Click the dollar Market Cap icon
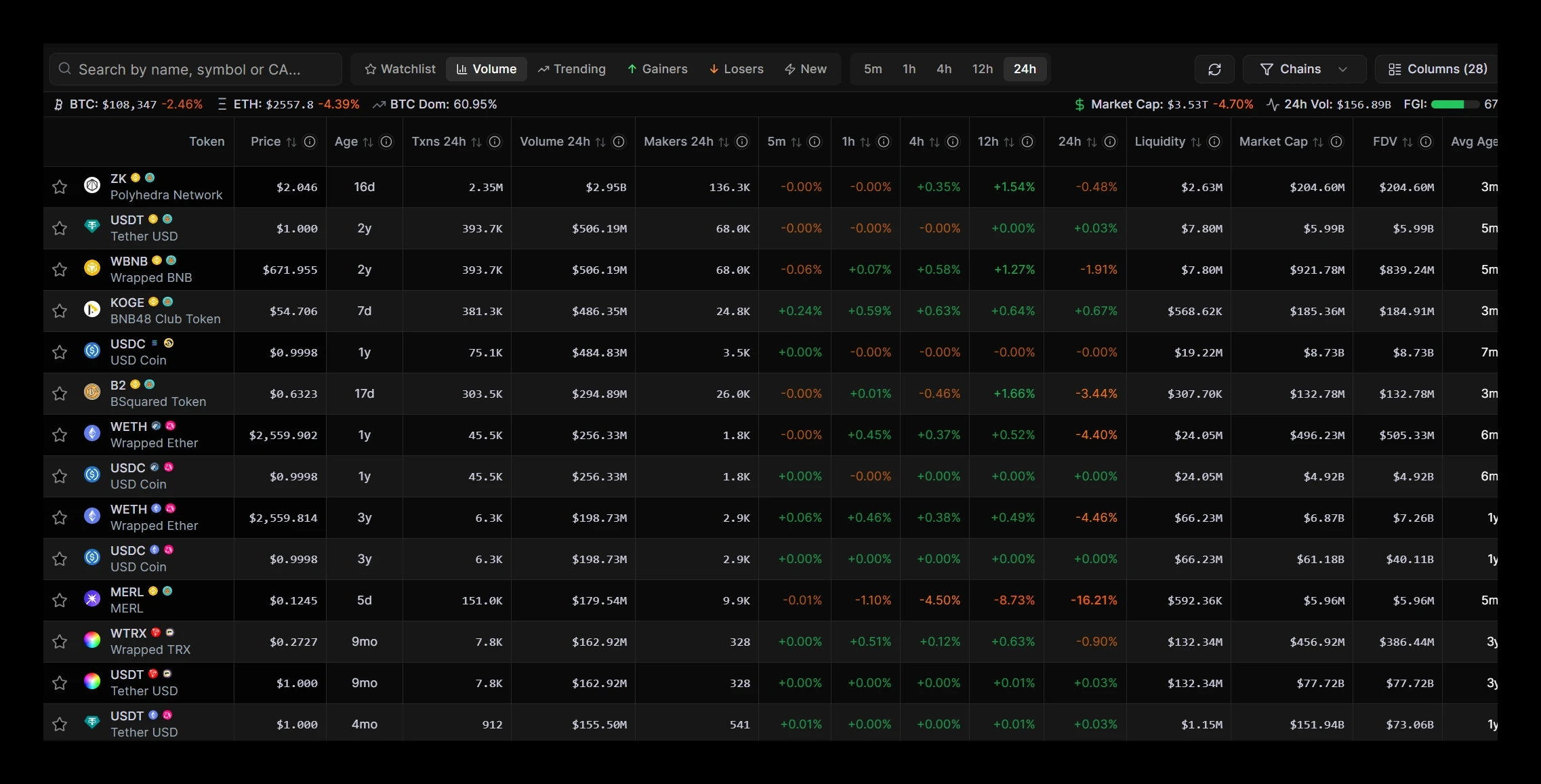1541x784 pixels. point(1080,104)
